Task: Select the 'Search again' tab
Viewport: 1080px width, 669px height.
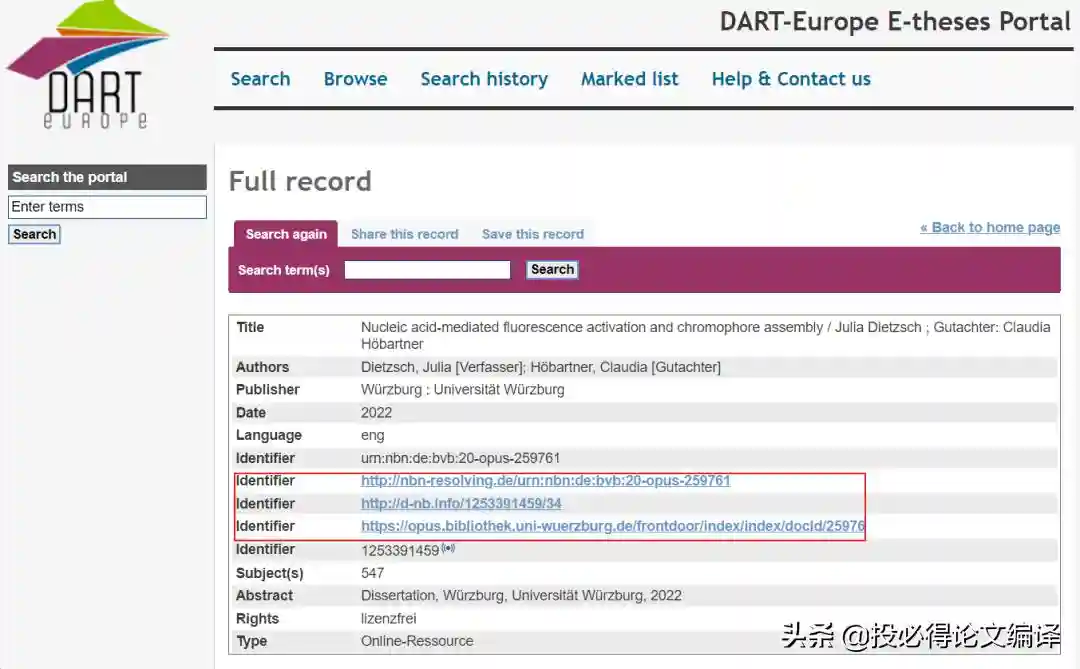Action: [286, 234]
